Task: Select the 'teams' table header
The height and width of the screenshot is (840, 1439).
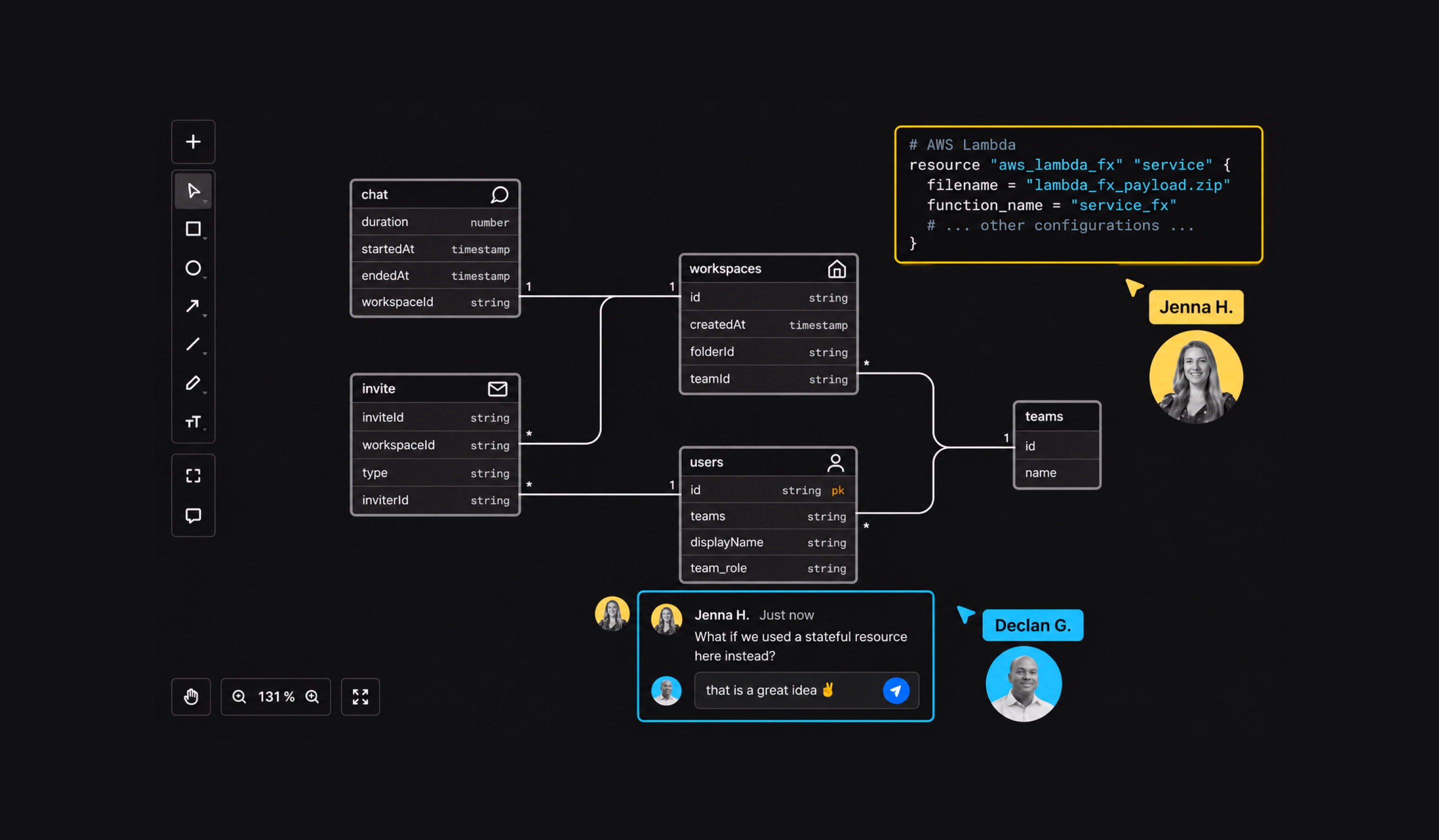Action: point(1057,417)
